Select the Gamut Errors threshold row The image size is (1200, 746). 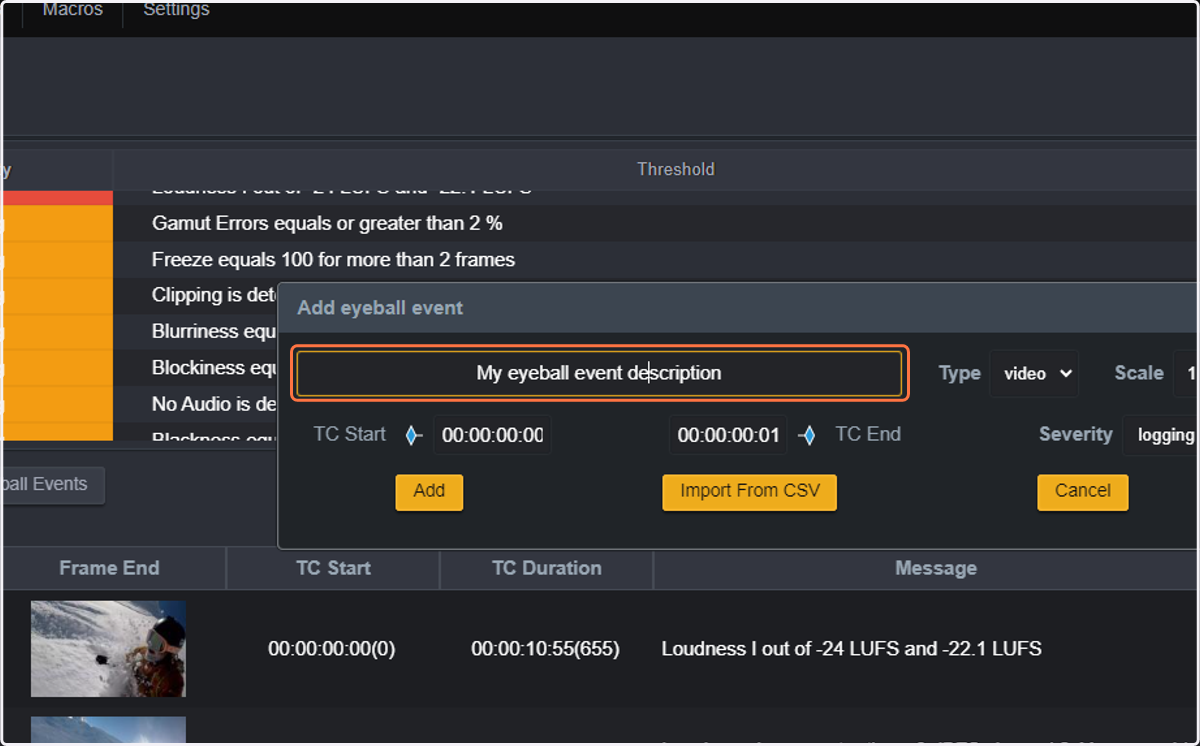pyautogui.click(x=655, y=223)
